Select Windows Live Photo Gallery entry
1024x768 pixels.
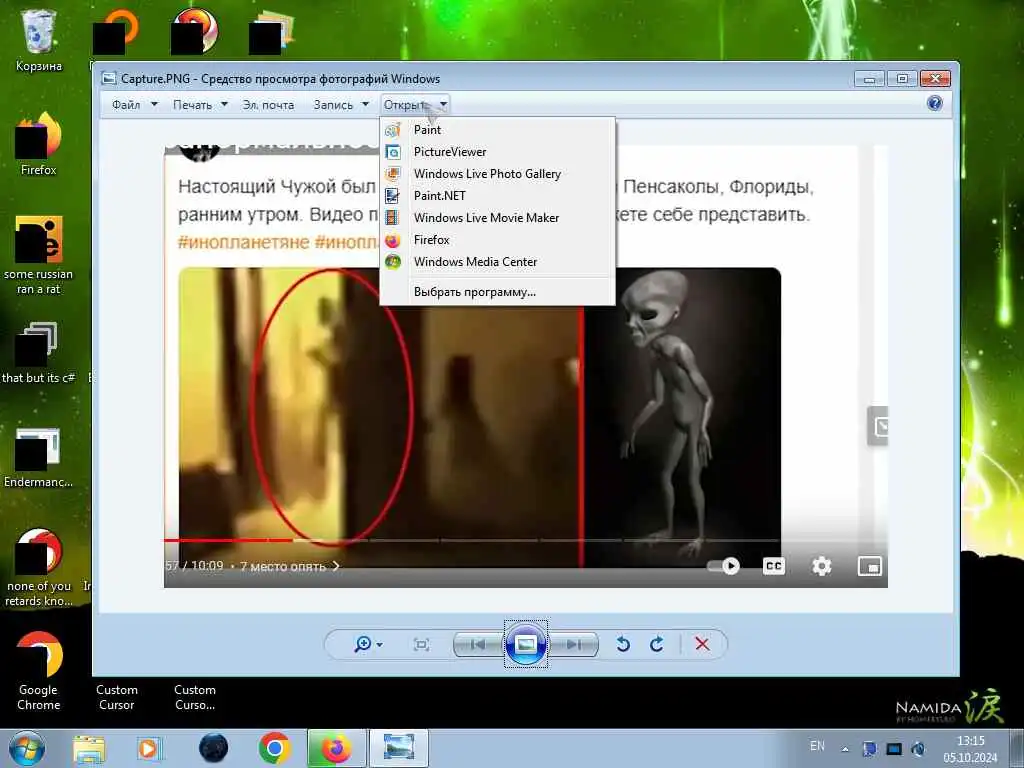coord(497,174)
